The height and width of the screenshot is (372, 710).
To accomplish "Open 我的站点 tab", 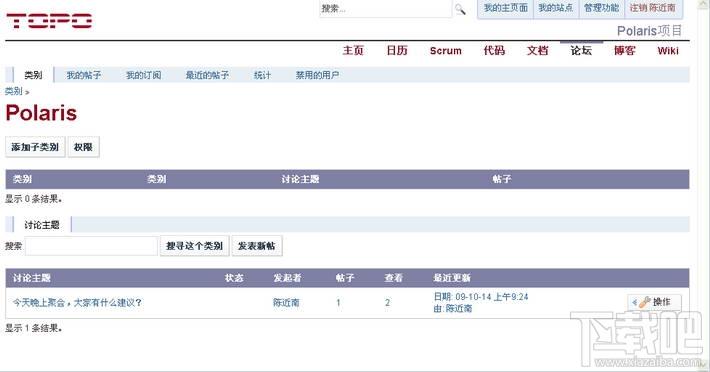I will pos(556,8).
